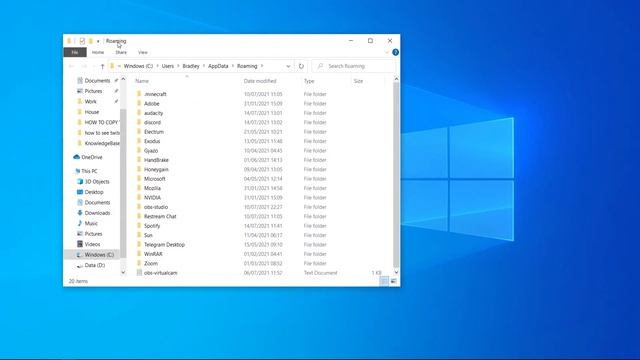
Task: Select the audacity folder icon
Action: coord(139,113)
